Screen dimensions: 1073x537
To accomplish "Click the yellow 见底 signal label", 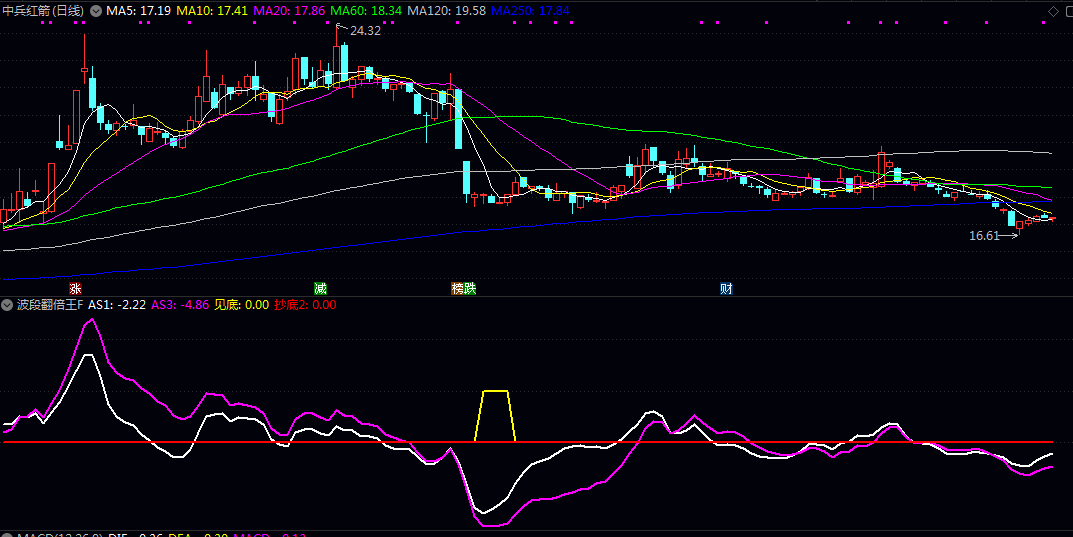I will coord(241,305).
